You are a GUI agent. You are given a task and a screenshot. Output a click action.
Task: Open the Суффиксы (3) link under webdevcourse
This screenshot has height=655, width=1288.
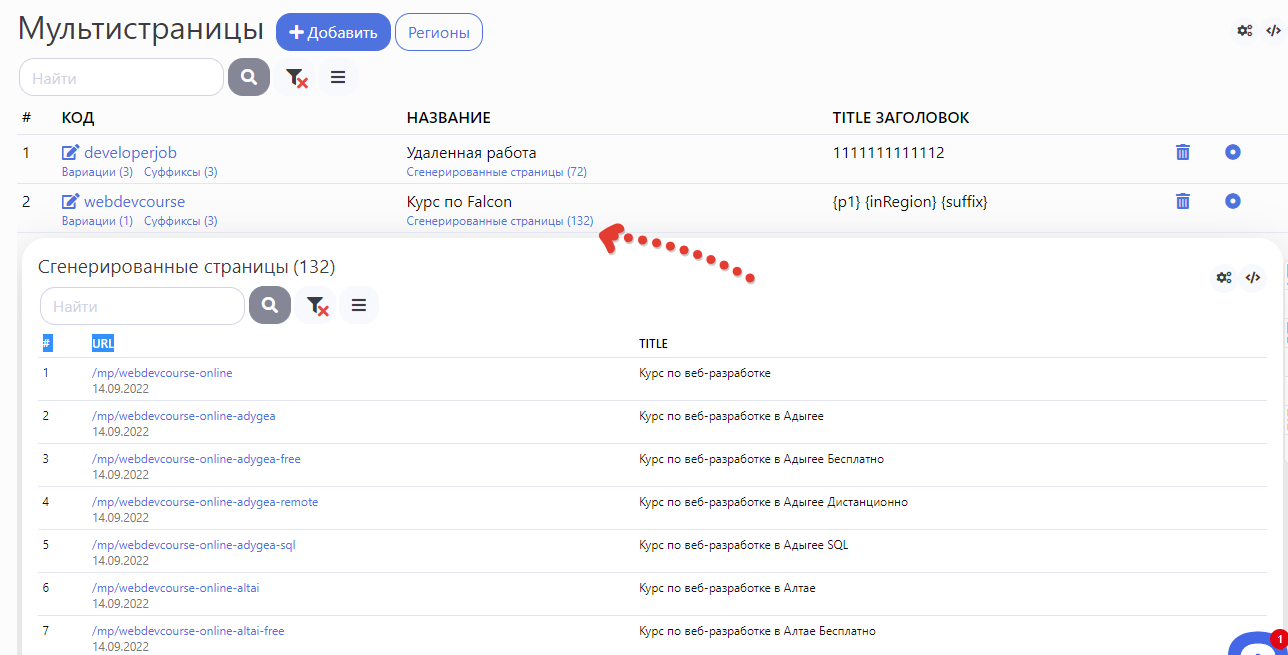180,221
